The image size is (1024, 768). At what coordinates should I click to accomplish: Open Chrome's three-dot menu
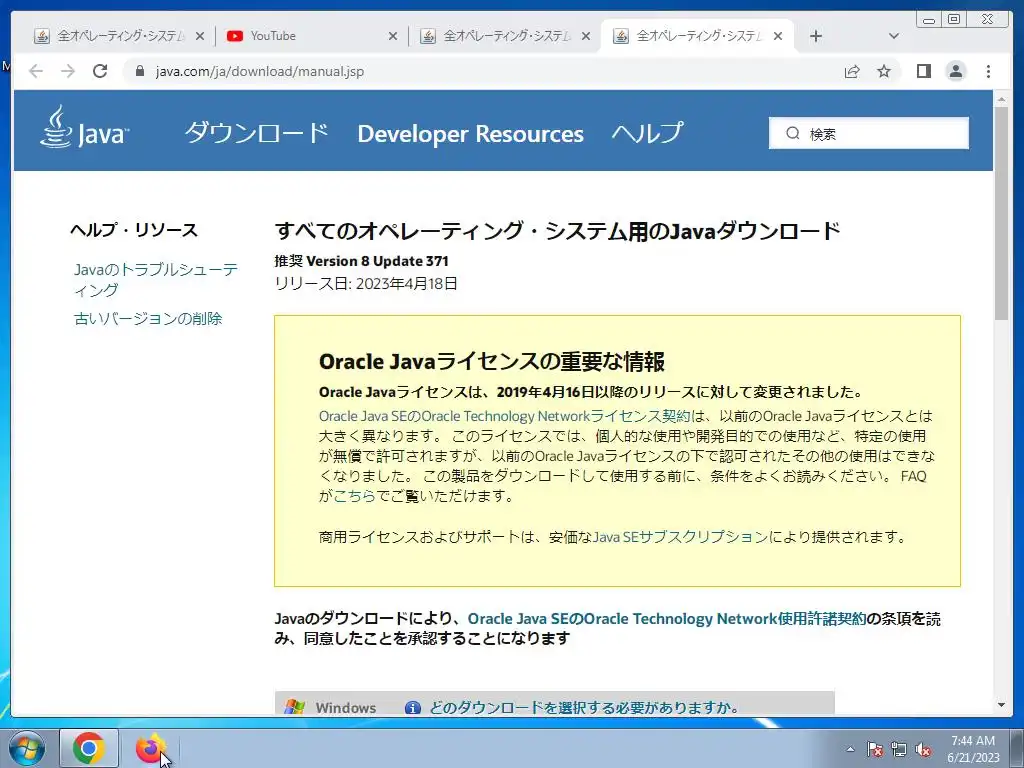[x=988, y=71]
